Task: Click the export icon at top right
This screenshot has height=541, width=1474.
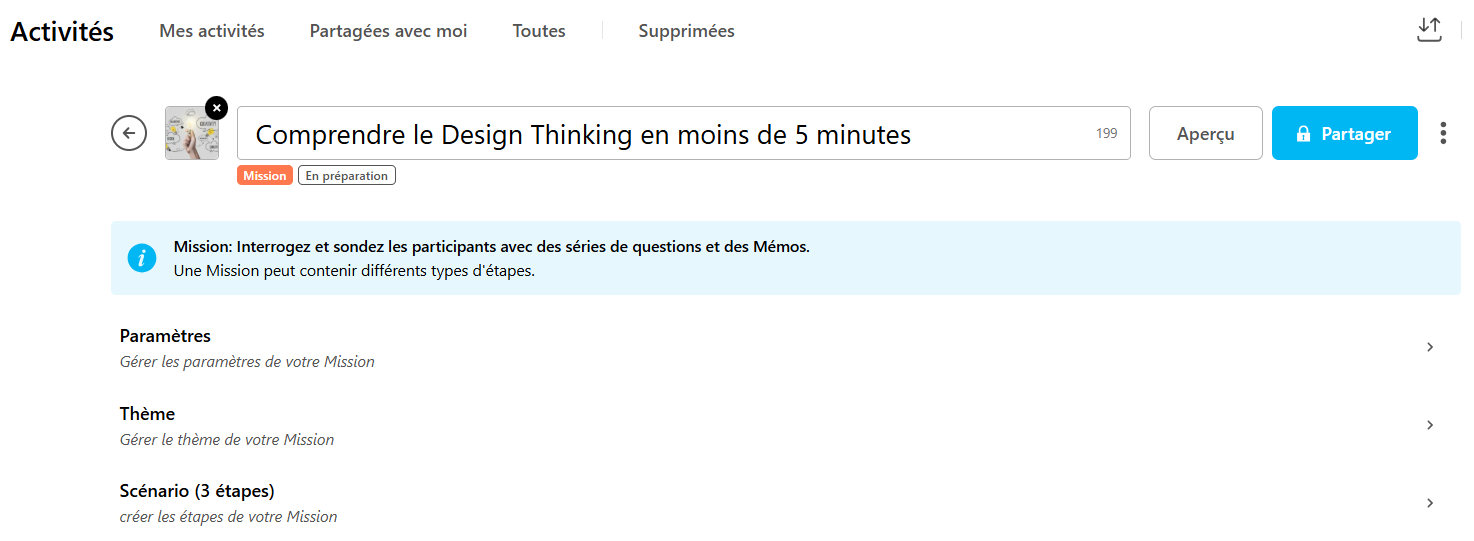Action: (x=1430, y=30)
